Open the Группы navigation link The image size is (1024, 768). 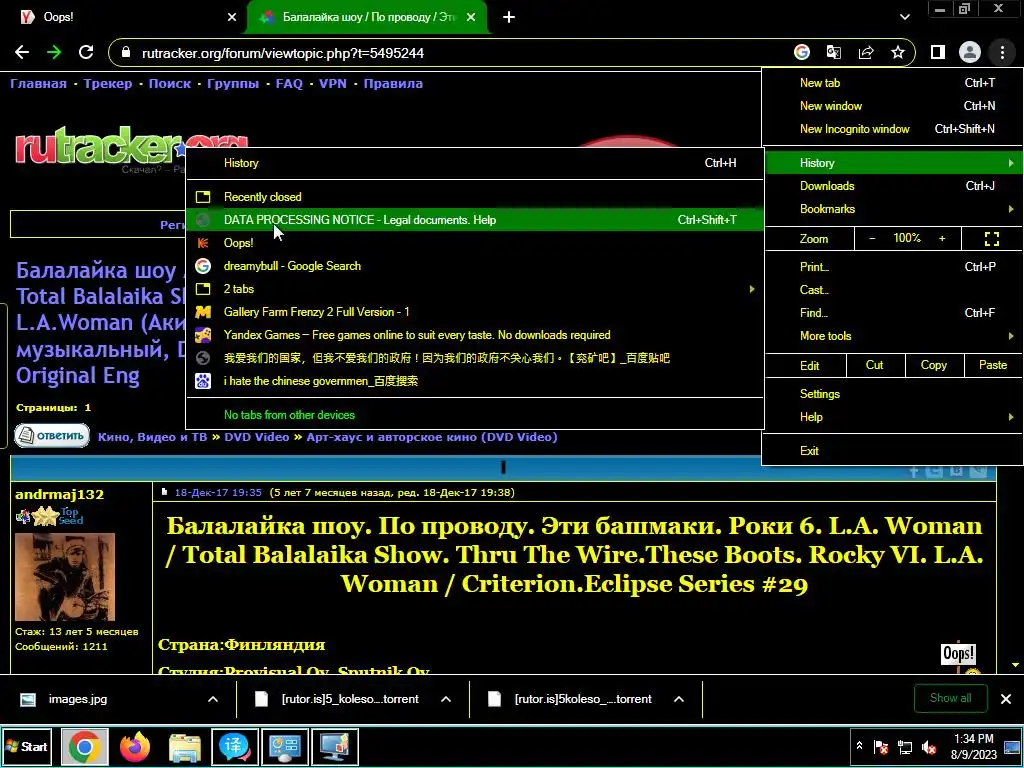pos(233,84)
